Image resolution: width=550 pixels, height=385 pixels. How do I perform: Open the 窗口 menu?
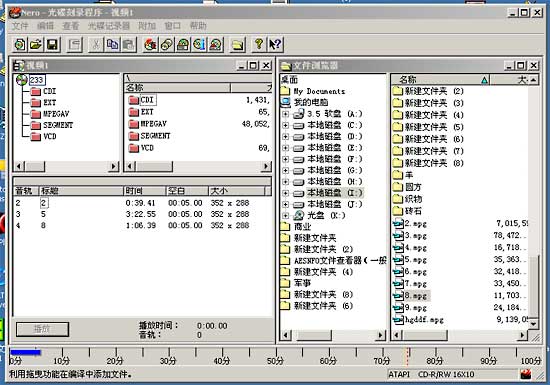(x=173, y=26)
